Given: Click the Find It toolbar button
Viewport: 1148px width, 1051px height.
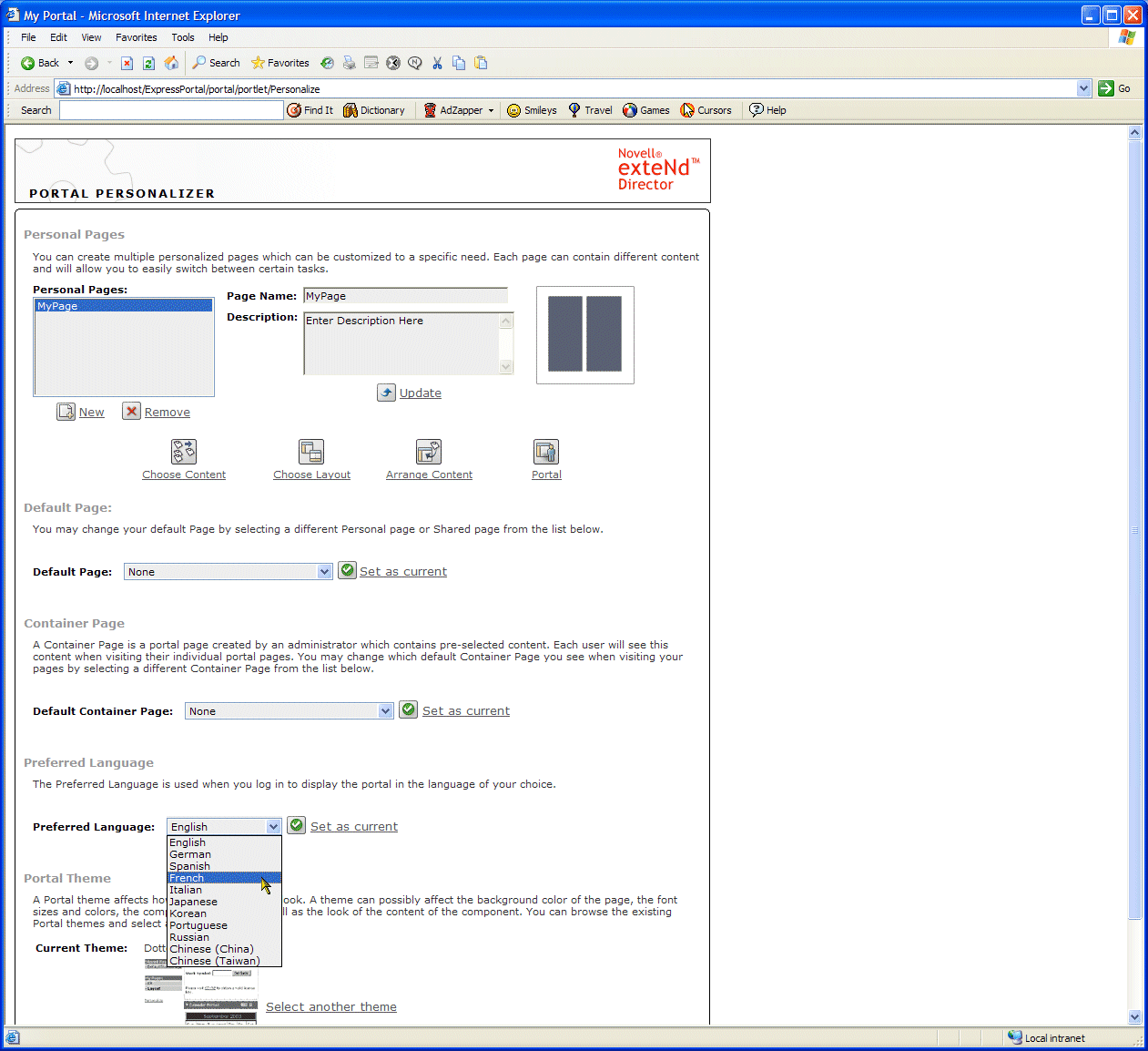Looking at the screenshot, I should [x=310, y=110].
